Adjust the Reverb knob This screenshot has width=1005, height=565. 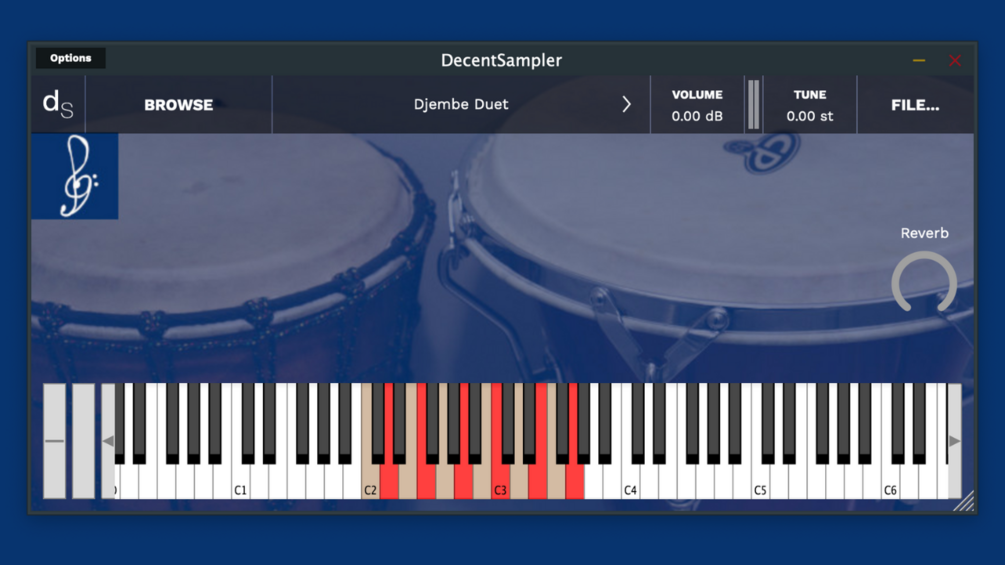(x=924, y=282)
